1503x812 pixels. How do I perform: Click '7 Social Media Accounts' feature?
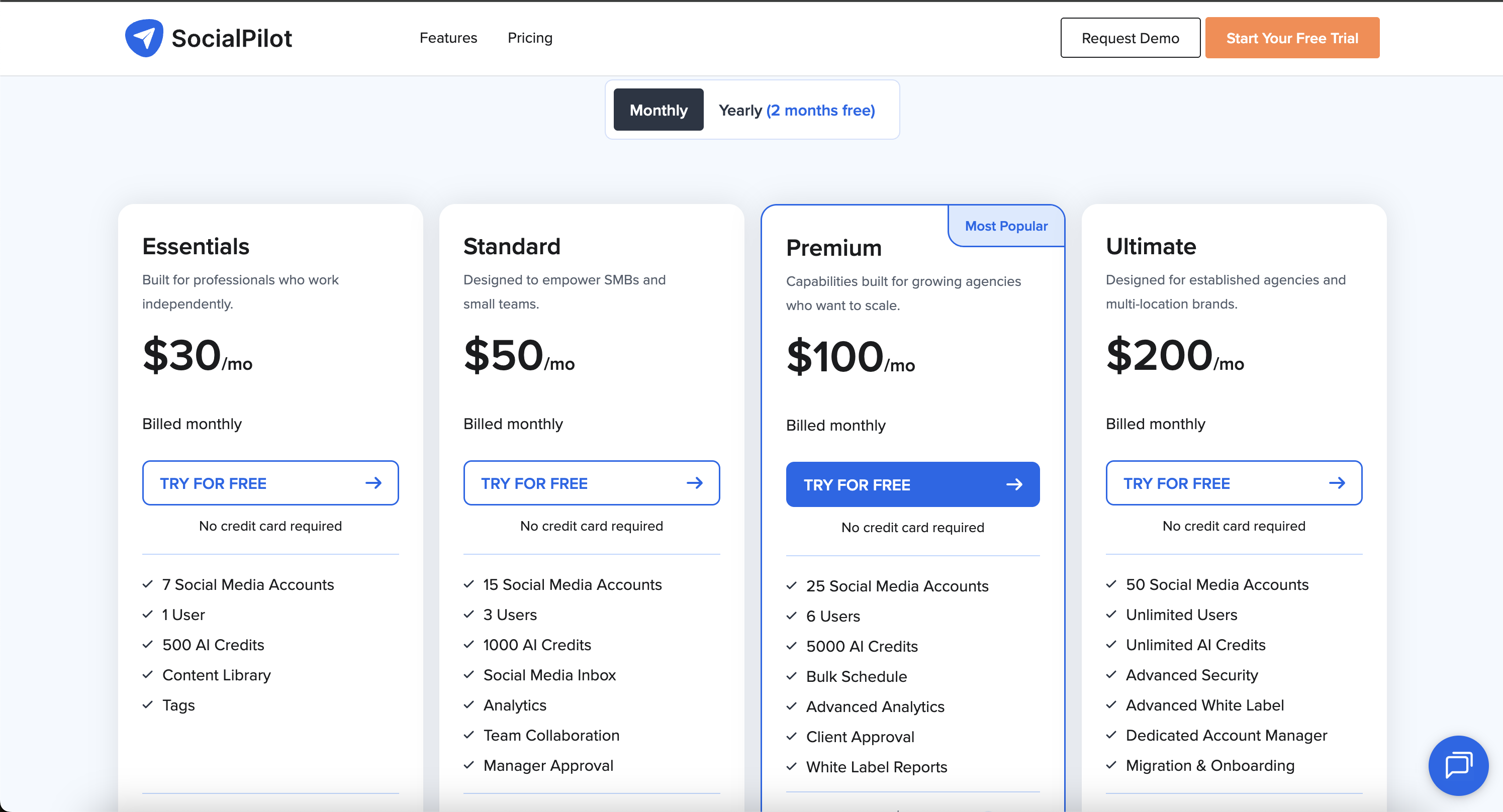click(248, 584)
